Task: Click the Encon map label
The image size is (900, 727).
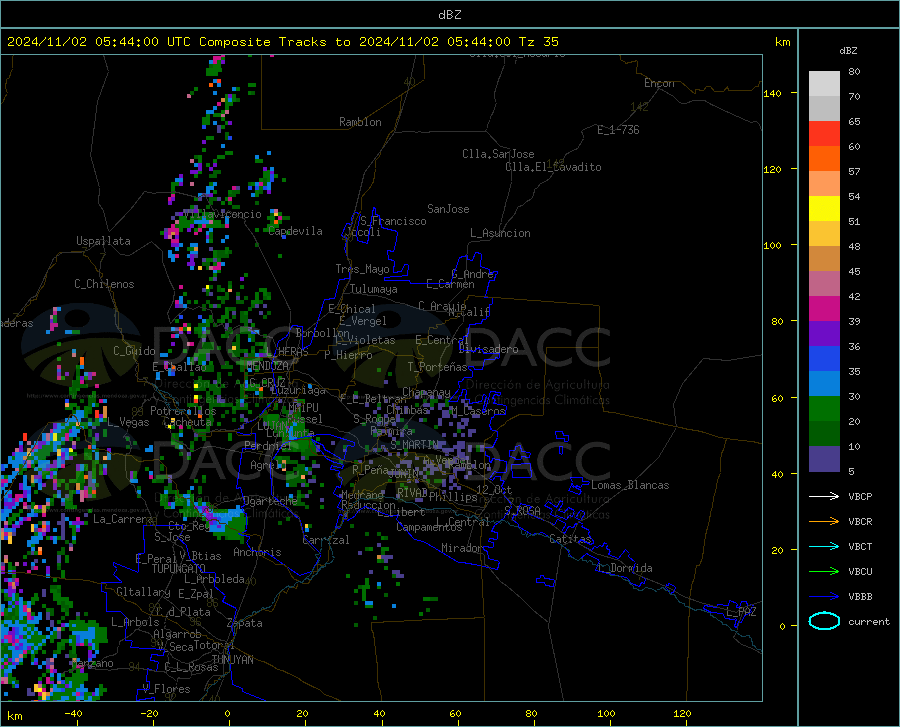Action: click(659, 83)
